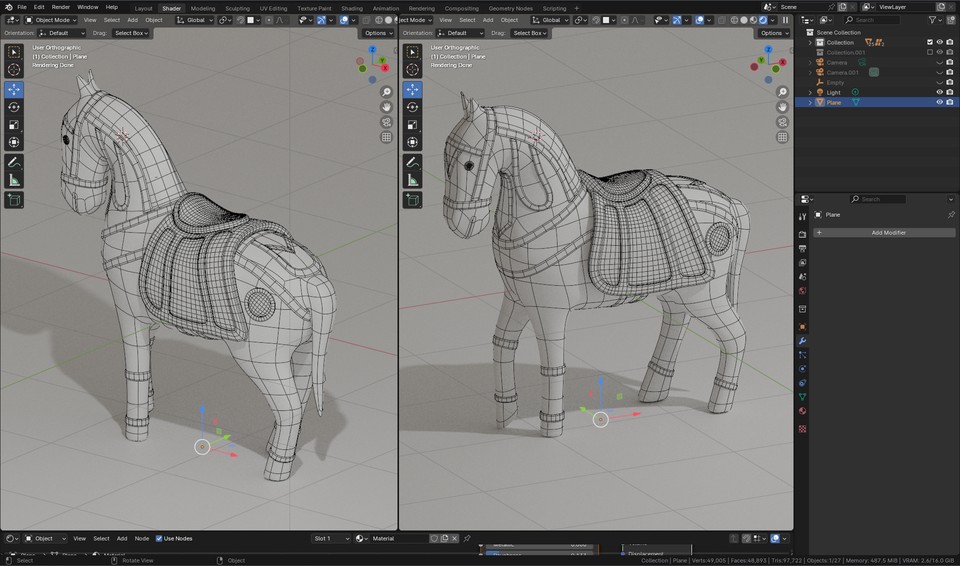This screenshot has width=960, height=566.
Task: Open the Texture properties tab
Action: pyautogui.click(x=803, y=429)
